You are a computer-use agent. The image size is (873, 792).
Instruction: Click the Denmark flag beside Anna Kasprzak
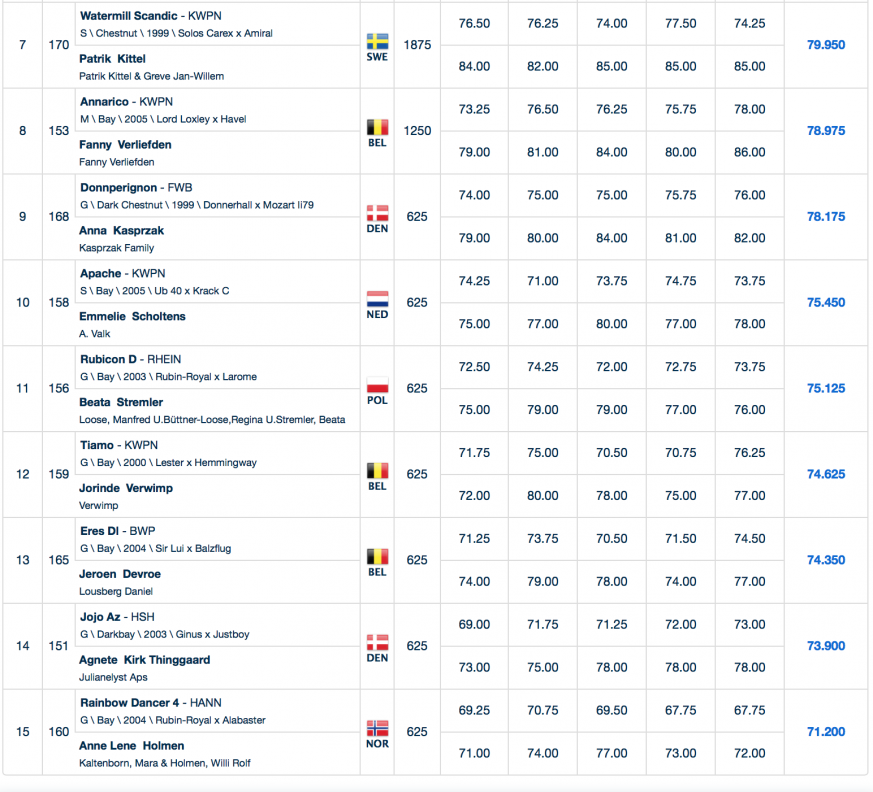click(x=377, y=214)
